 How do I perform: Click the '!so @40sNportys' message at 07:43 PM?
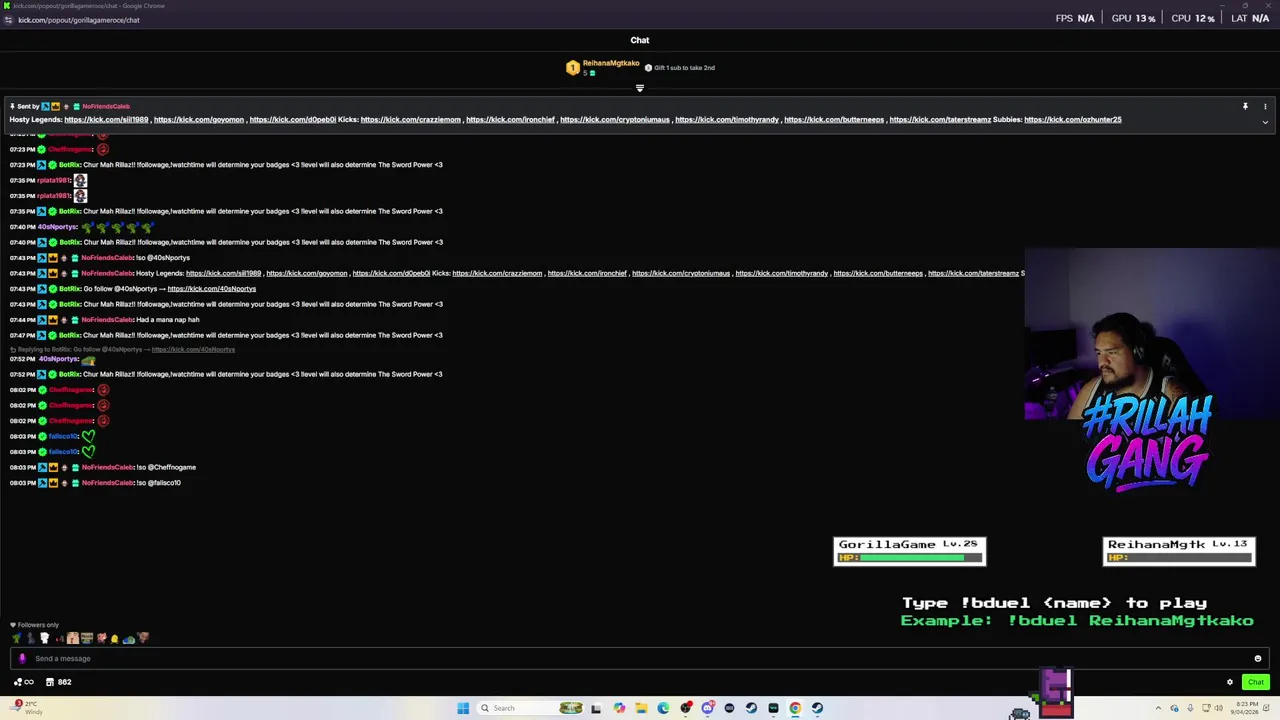coord(163,258)
